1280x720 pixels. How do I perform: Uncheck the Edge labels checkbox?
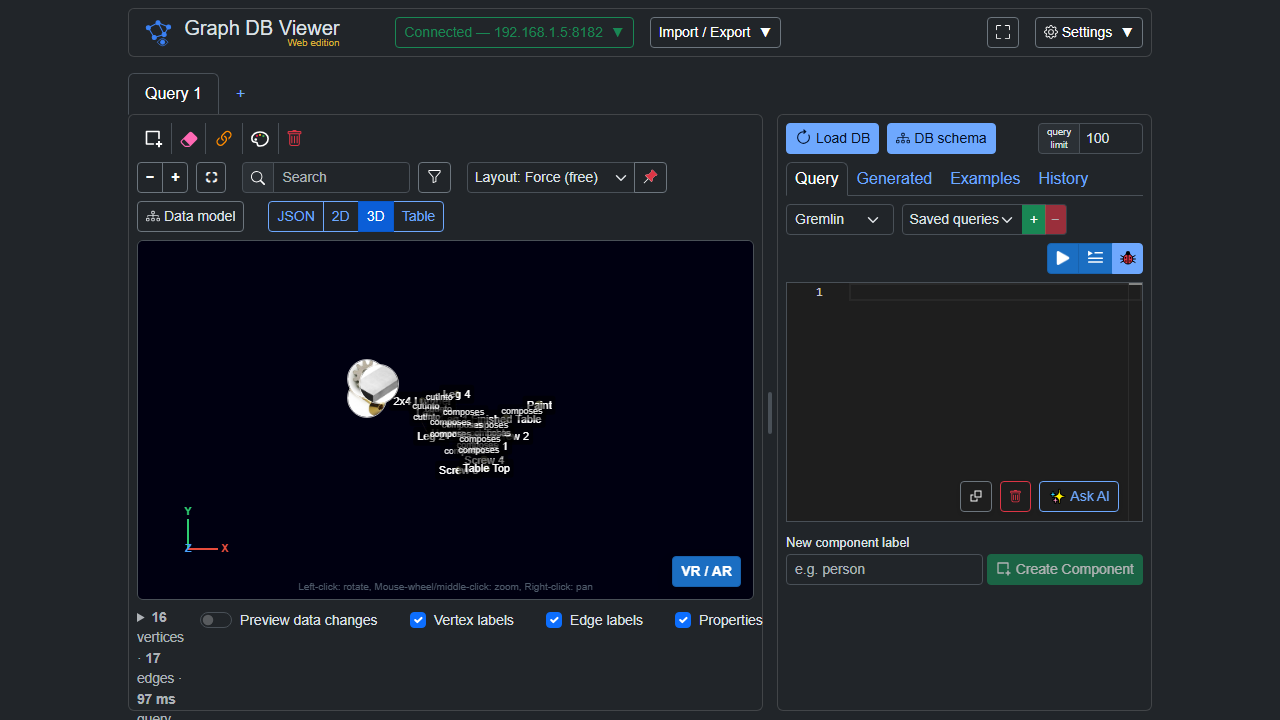pyautogui.click(x=554, y=620)
